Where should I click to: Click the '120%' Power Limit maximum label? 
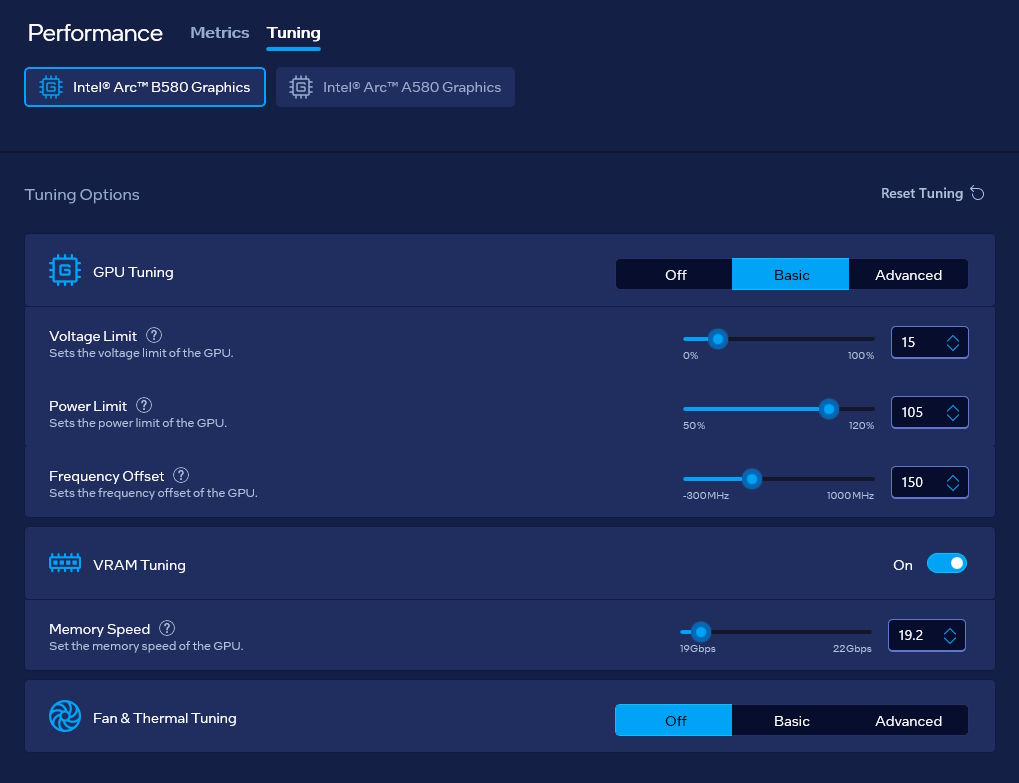pos(861,426)
